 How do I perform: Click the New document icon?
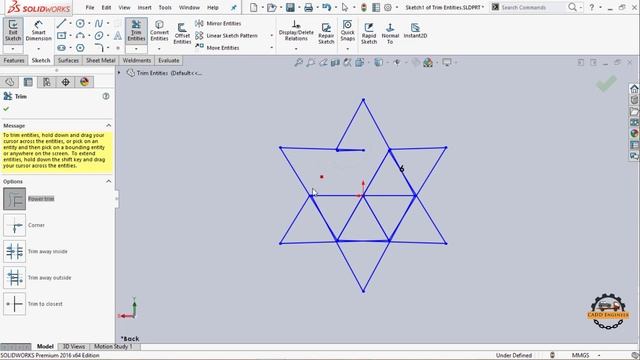(253, 7)
